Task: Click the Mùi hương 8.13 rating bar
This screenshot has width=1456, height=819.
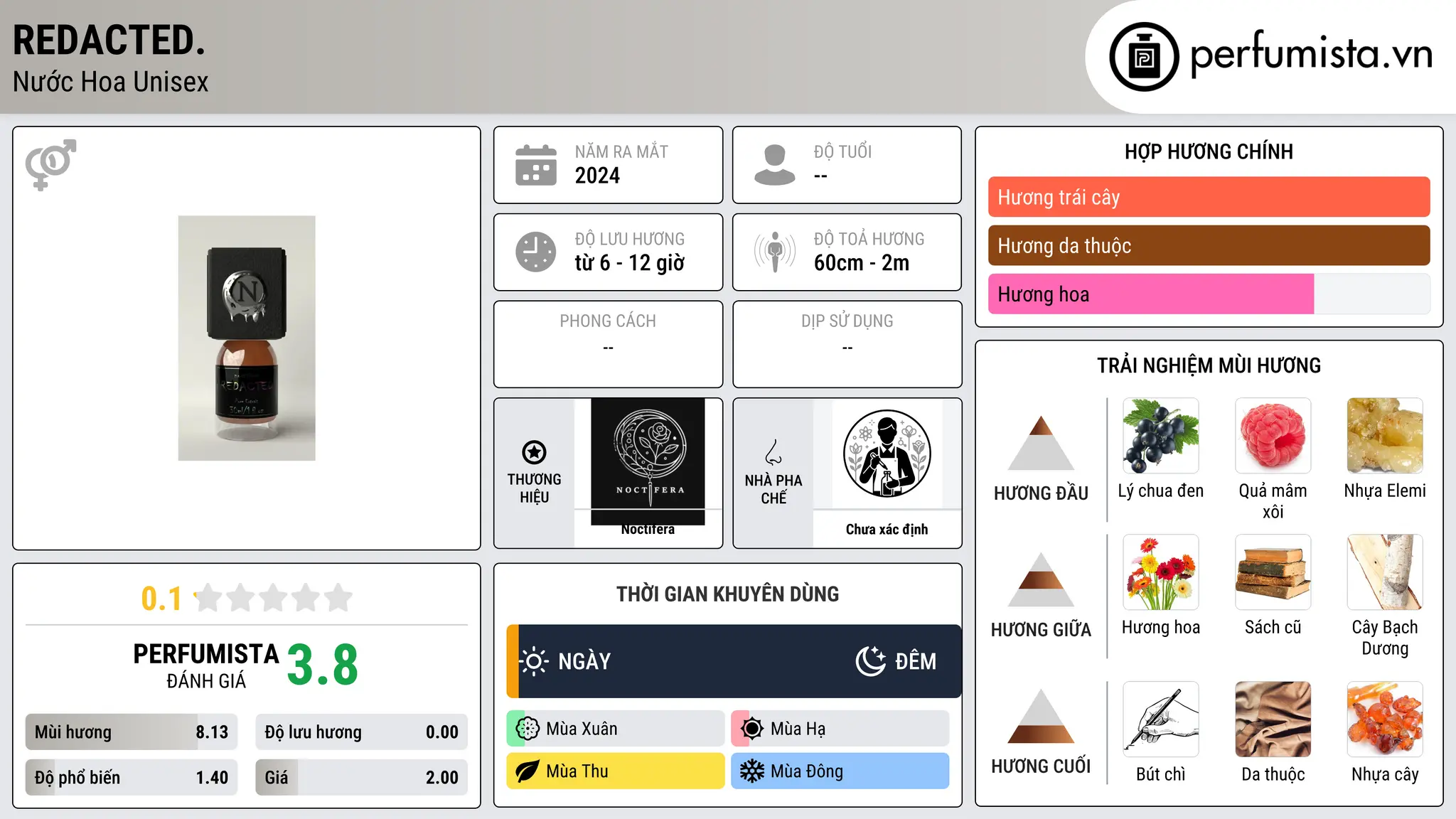Action: 132,732
